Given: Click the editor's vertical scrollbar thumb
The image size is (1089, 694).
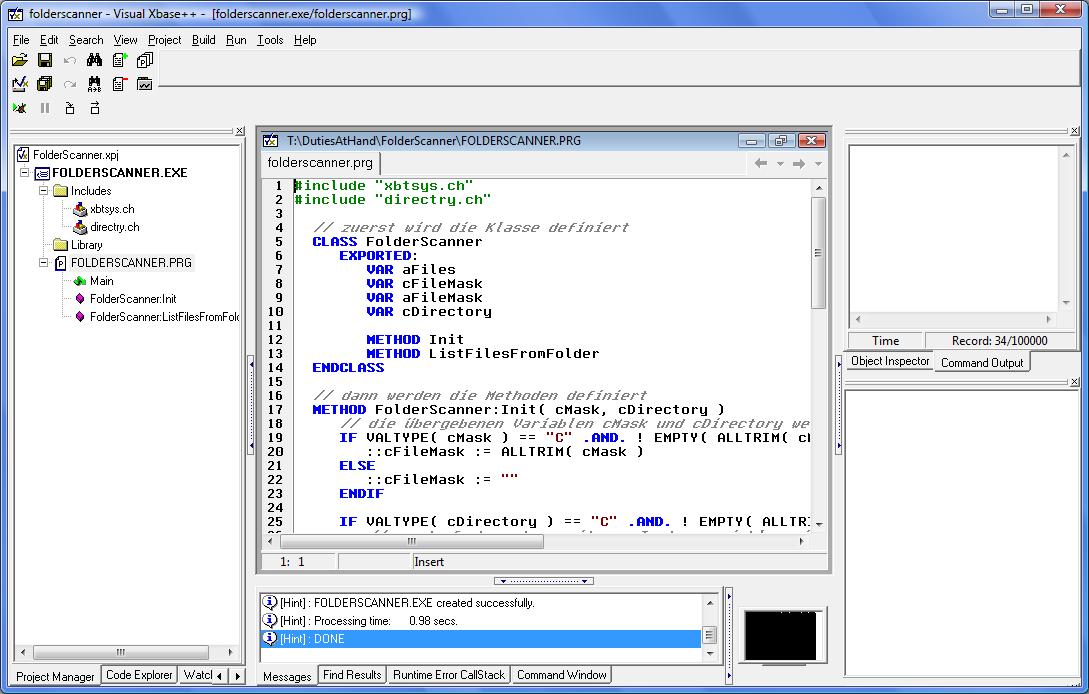Looking at the screenshot, I should (x=818, y=252).
